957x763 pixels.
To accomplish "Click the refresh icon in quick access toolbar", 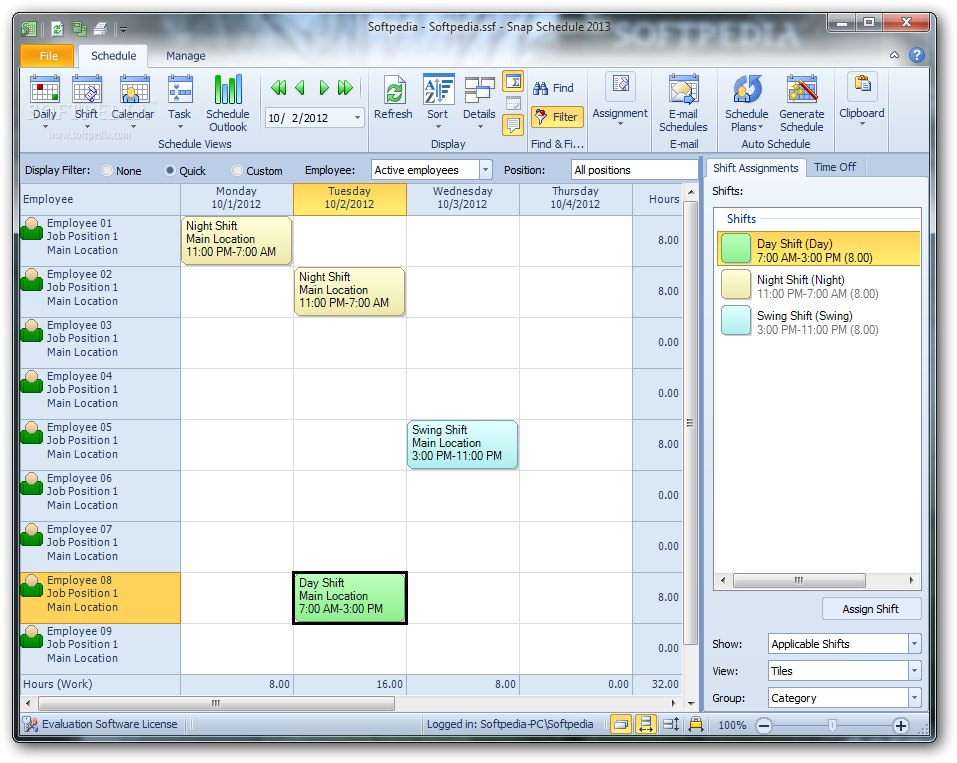I will coord(57,29).
